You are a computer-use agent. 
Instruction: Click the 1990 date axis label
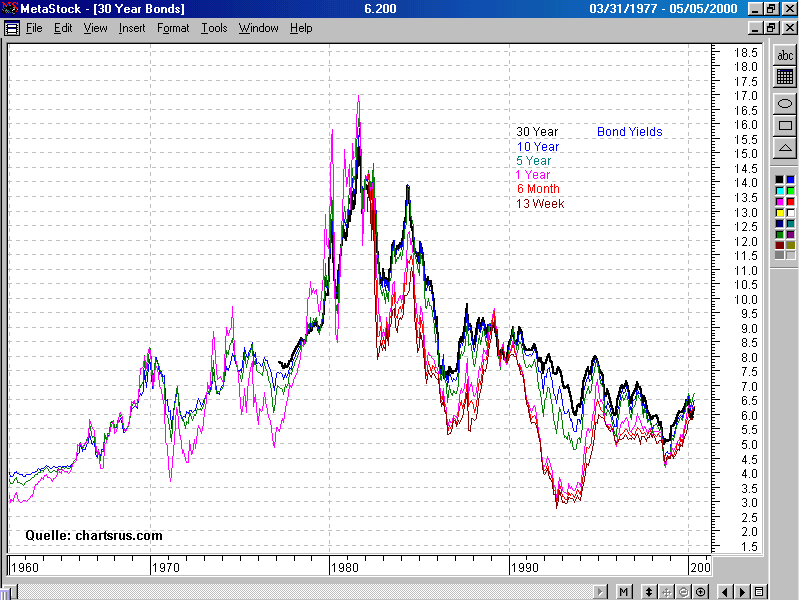pyautogui.click(x=525, y=567)
